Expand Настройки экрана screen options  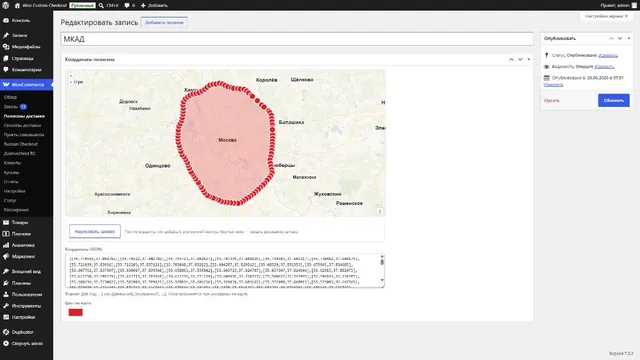pos(606,16)
